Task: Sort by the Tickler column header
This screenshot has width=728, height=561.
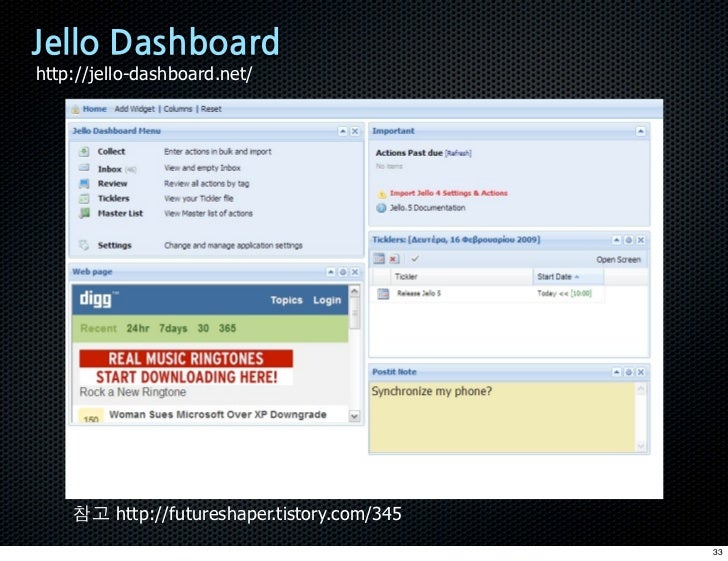Action: 462,277
